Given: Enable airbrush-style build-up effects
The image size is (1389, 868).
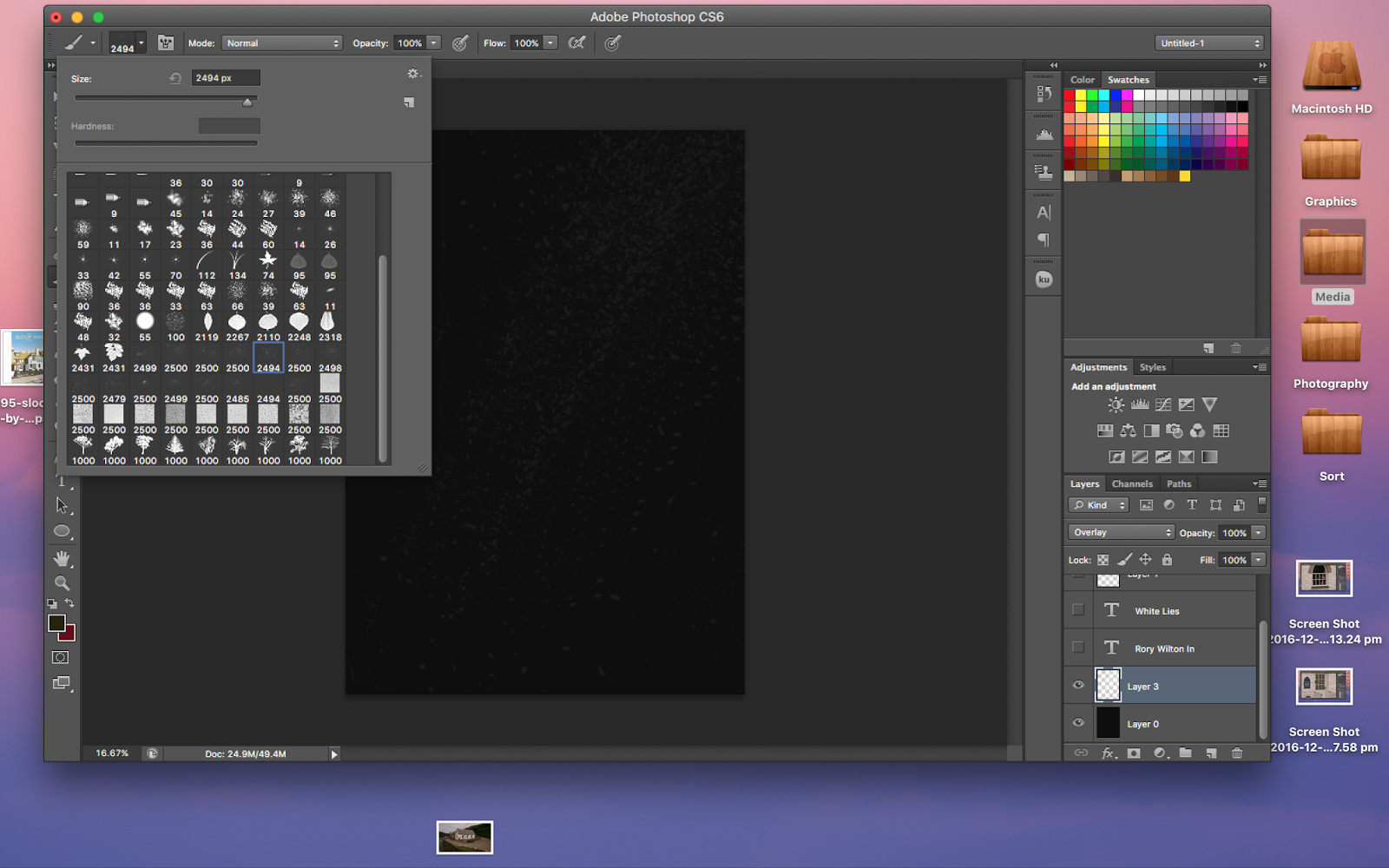Looking at the screenshot, I should point(576,43).
